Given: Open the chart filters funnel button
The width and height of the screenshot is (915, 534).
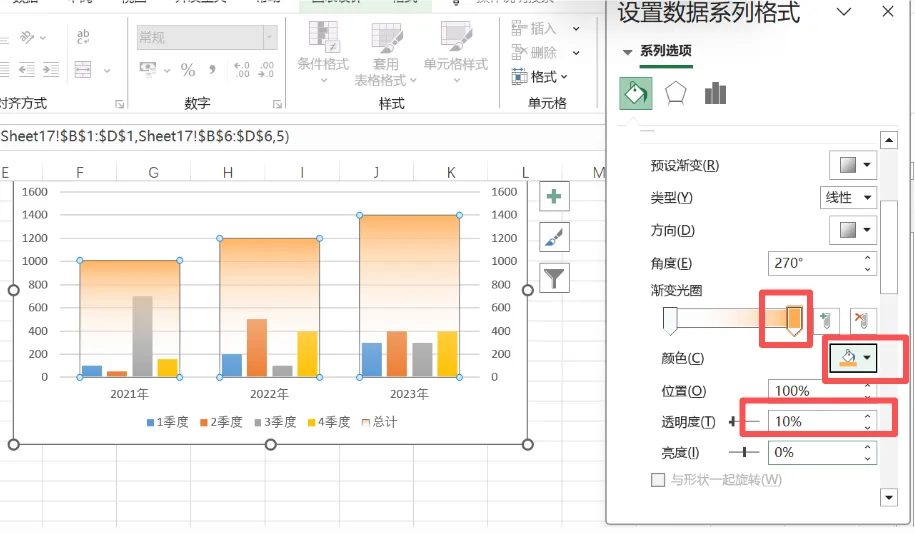Looking at the screenshot, I should coord(554,278).
